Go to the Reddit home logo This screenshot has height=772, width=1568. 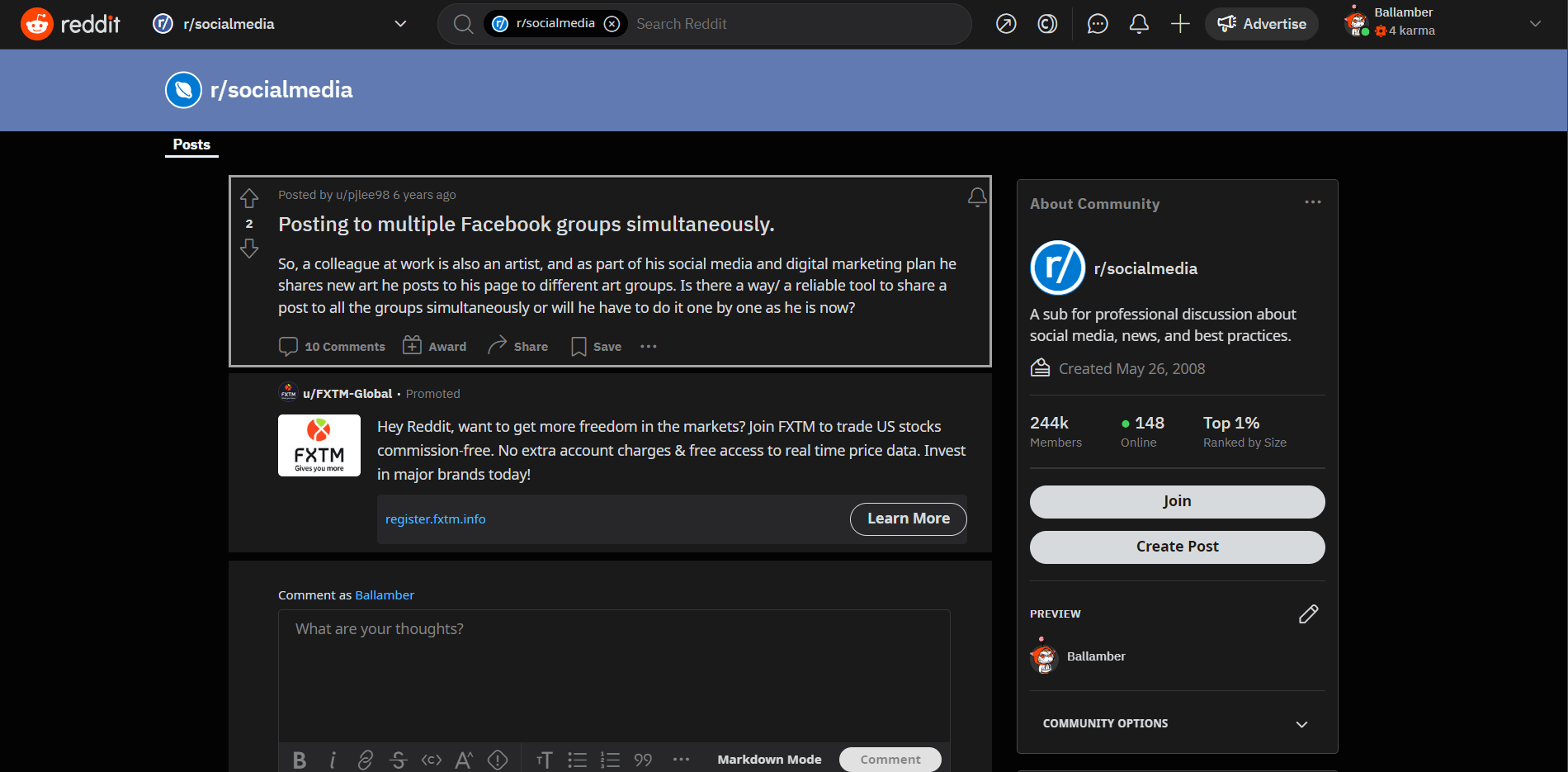[70, 24]
